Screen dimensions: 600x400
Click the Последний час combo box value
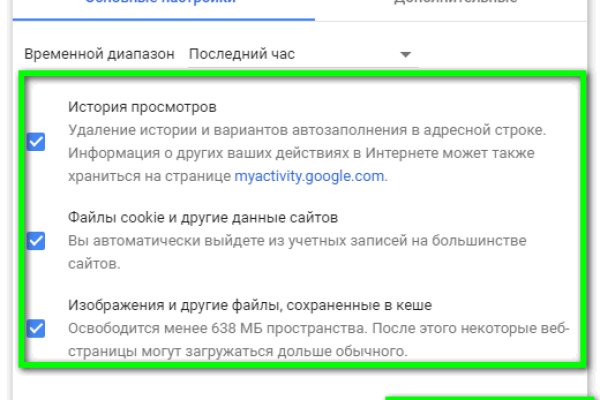245,53
